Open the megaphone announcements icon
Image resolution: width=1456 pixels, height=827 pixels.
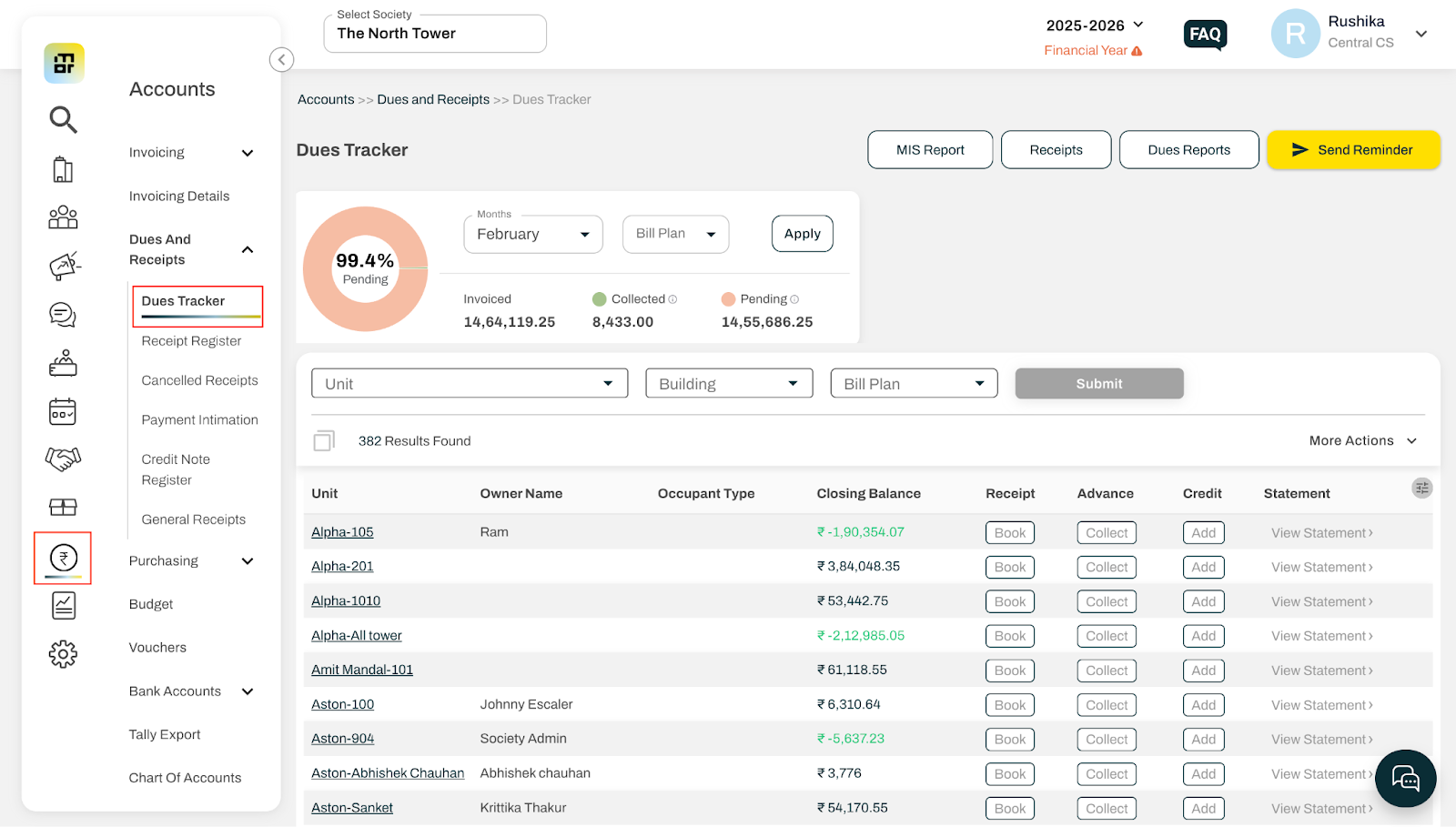point(64,266)
